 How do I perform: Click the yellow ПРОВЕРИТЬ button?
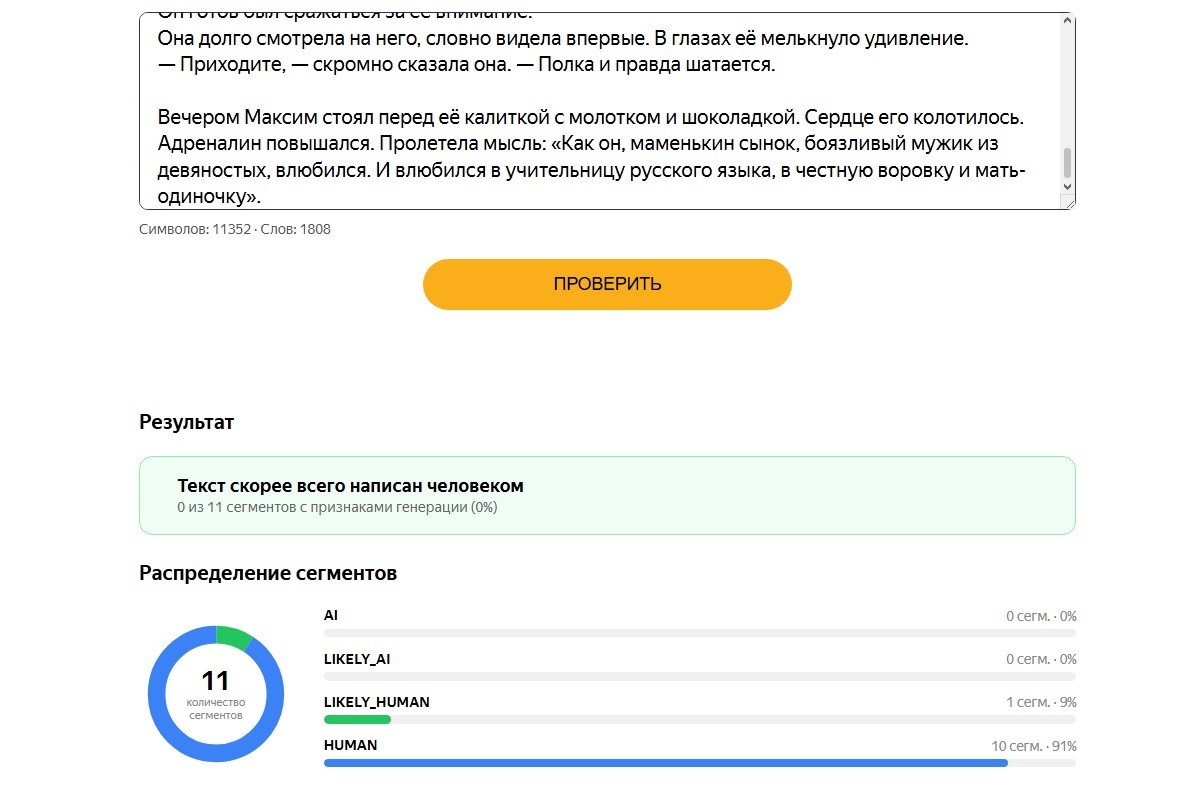tap(607, 284)
